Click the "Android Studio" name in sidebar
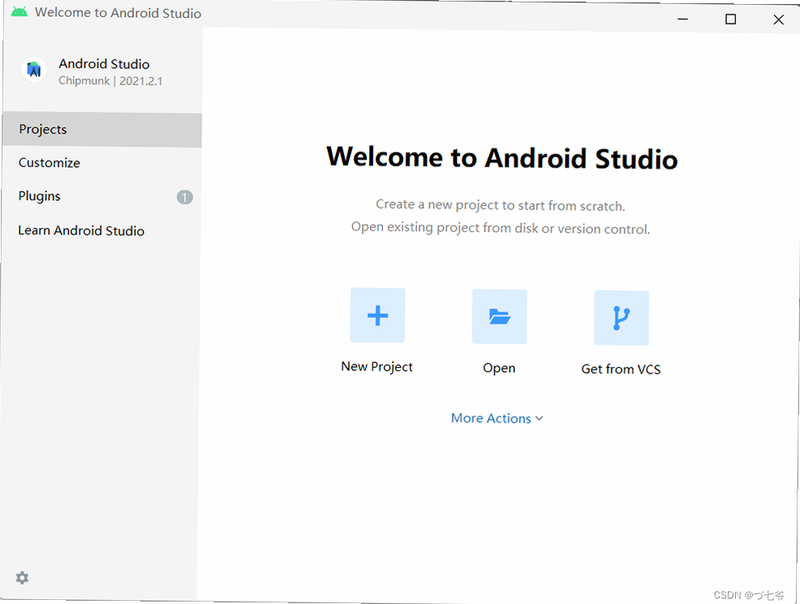 [x=104, y=64]
